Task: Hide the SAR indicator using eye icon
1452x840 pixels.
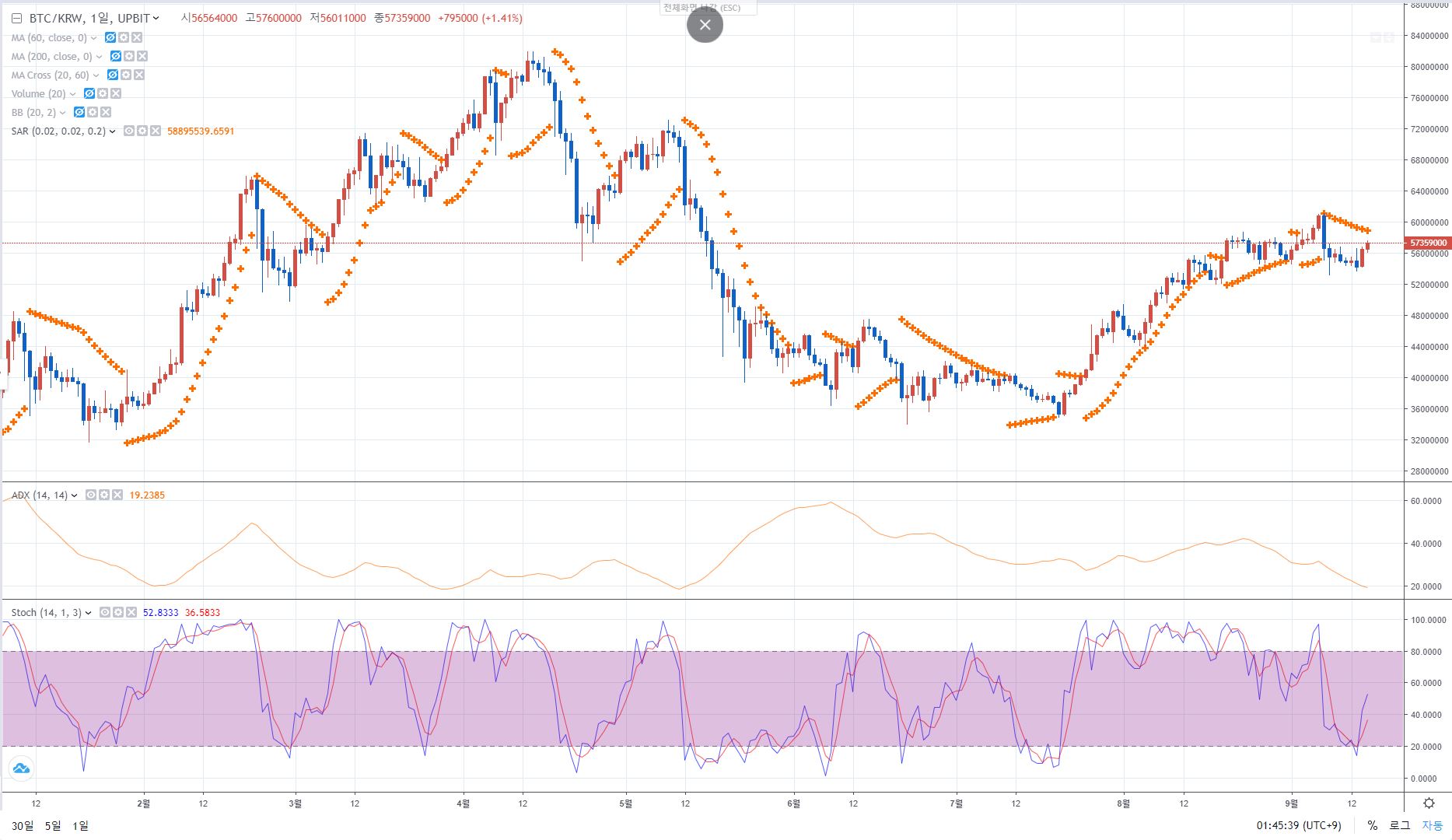Action: [129, 131]
